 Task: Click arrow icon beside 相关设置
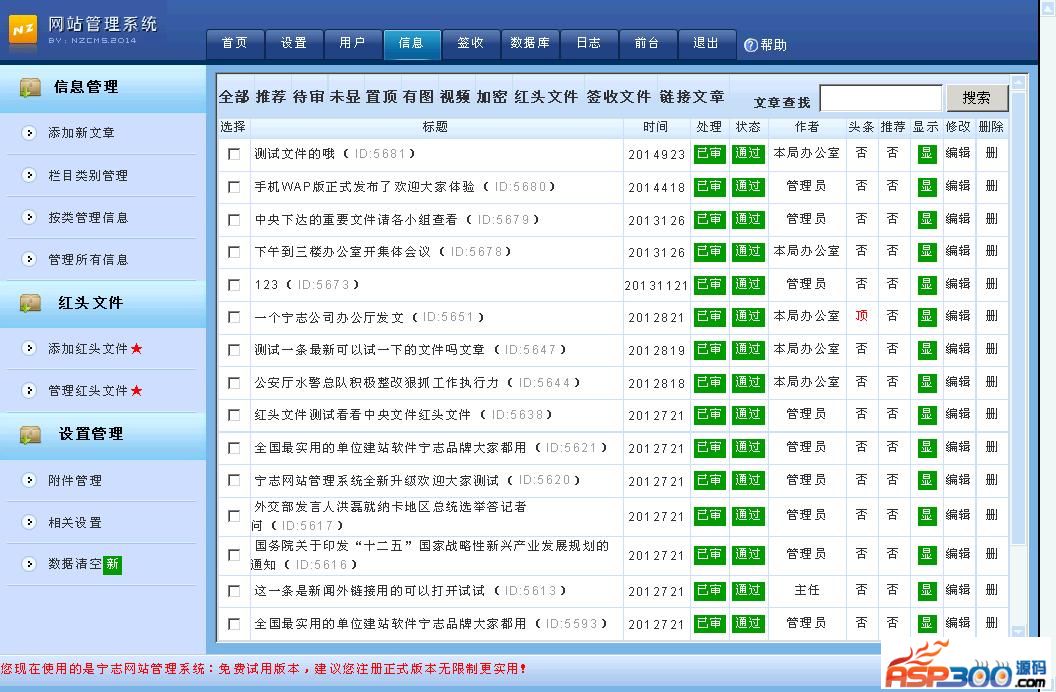coord(28,522)
